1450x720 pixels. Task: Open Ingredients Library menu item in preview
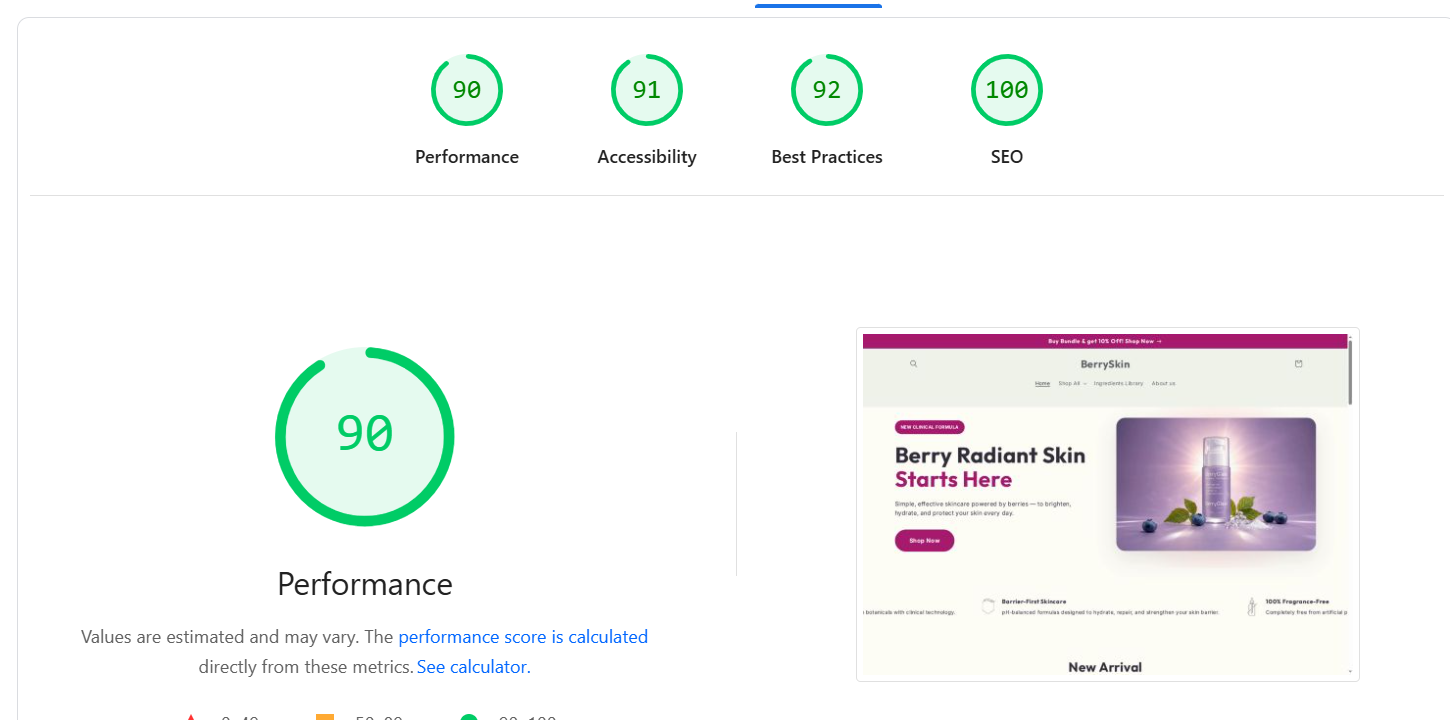(x=1118, y=384)
